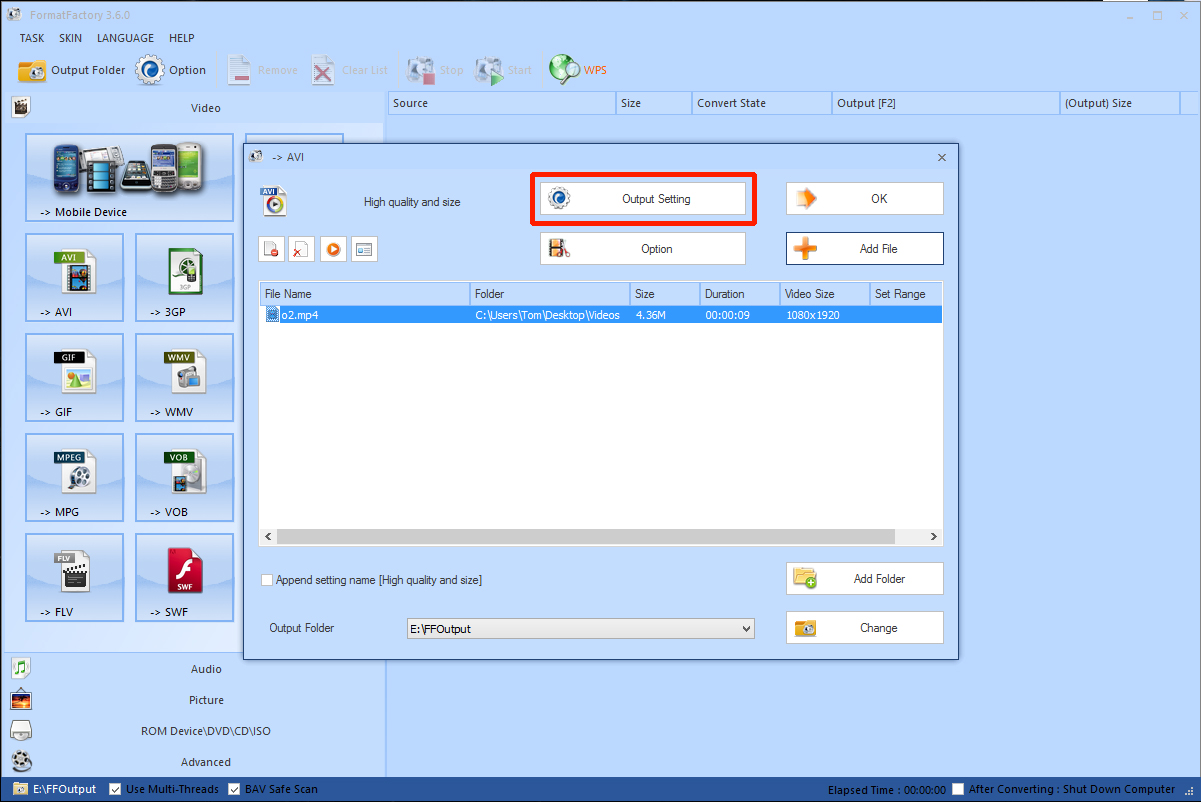Choose the SWF format tile

click(x=185, y=578)
